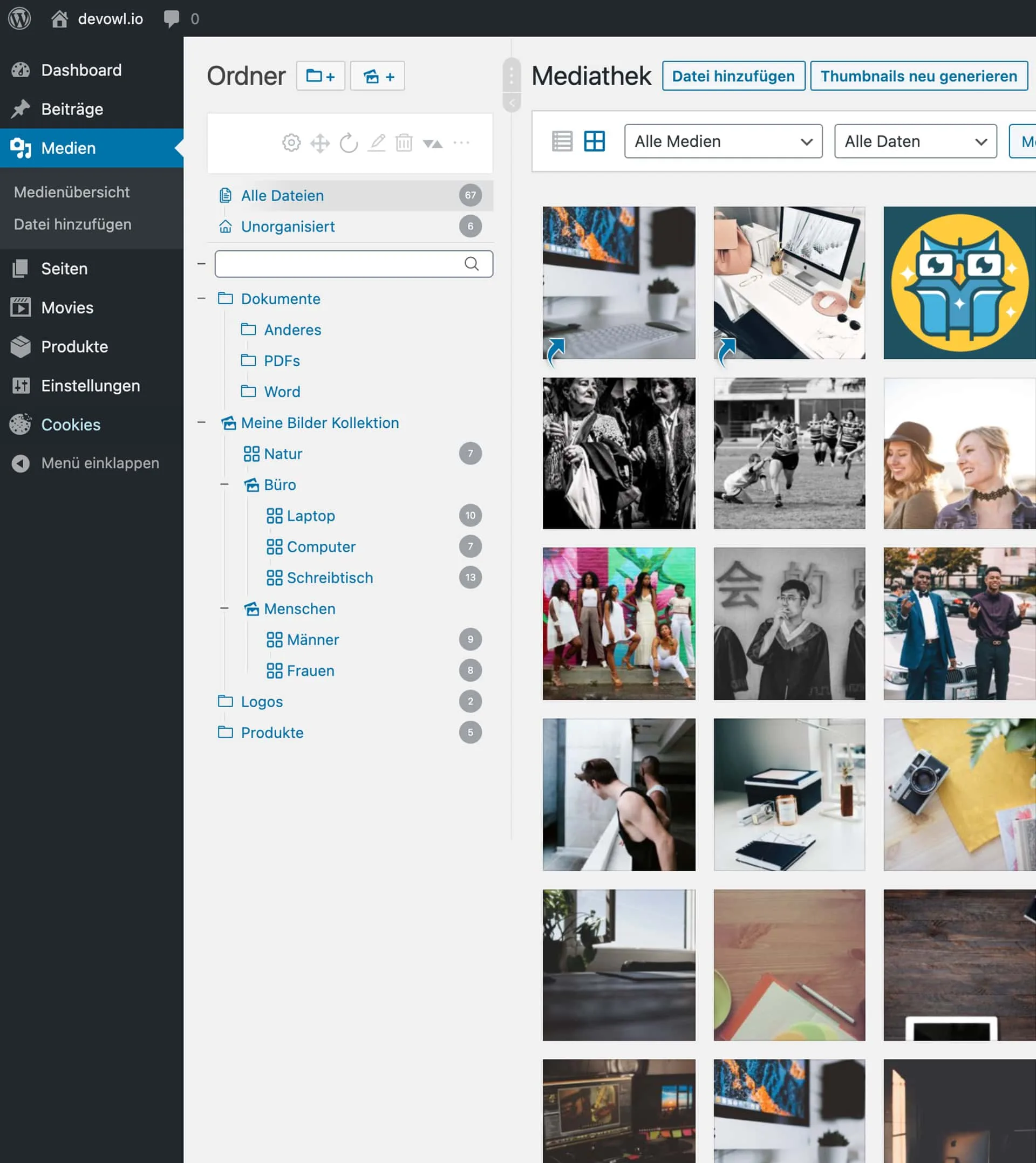Open the Alle Medien dropdown
1036x1163 pixels.
coord(723,141)
